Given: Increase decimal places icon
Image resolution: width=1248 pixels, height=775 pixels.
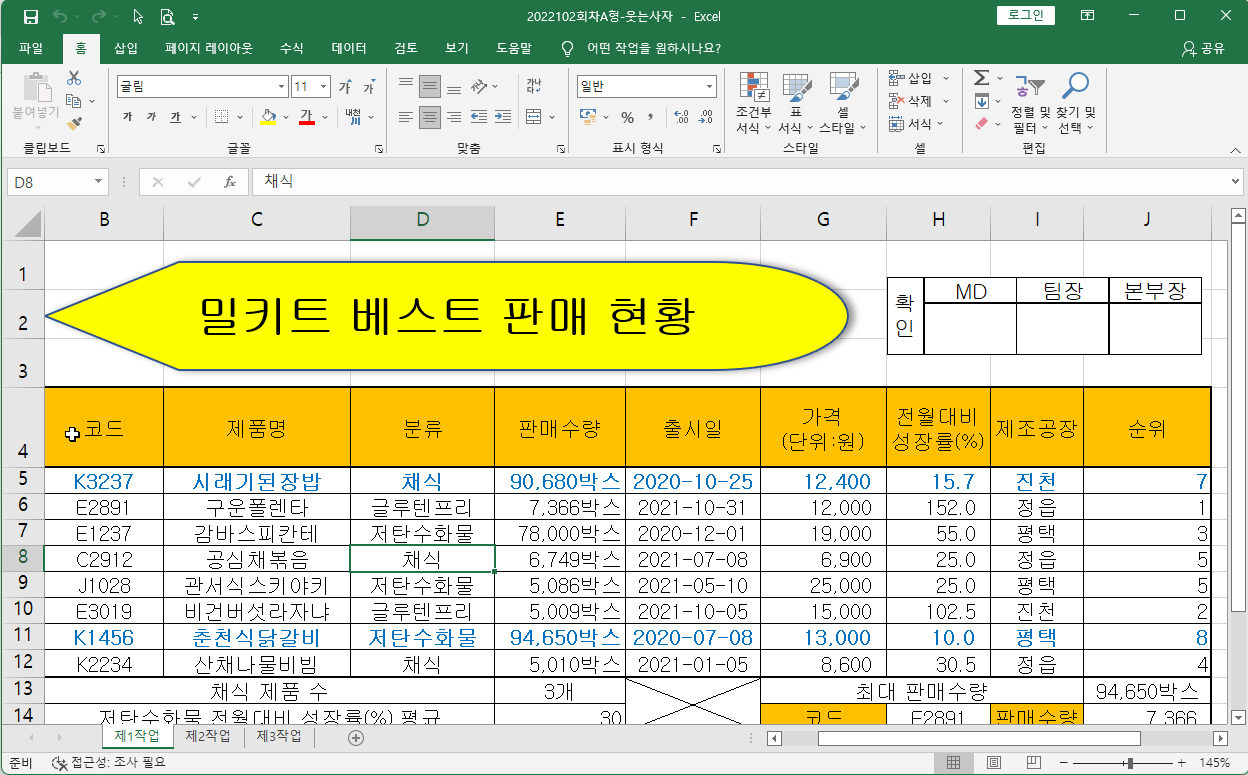Looking at the screenshot, I should (682, 117).
